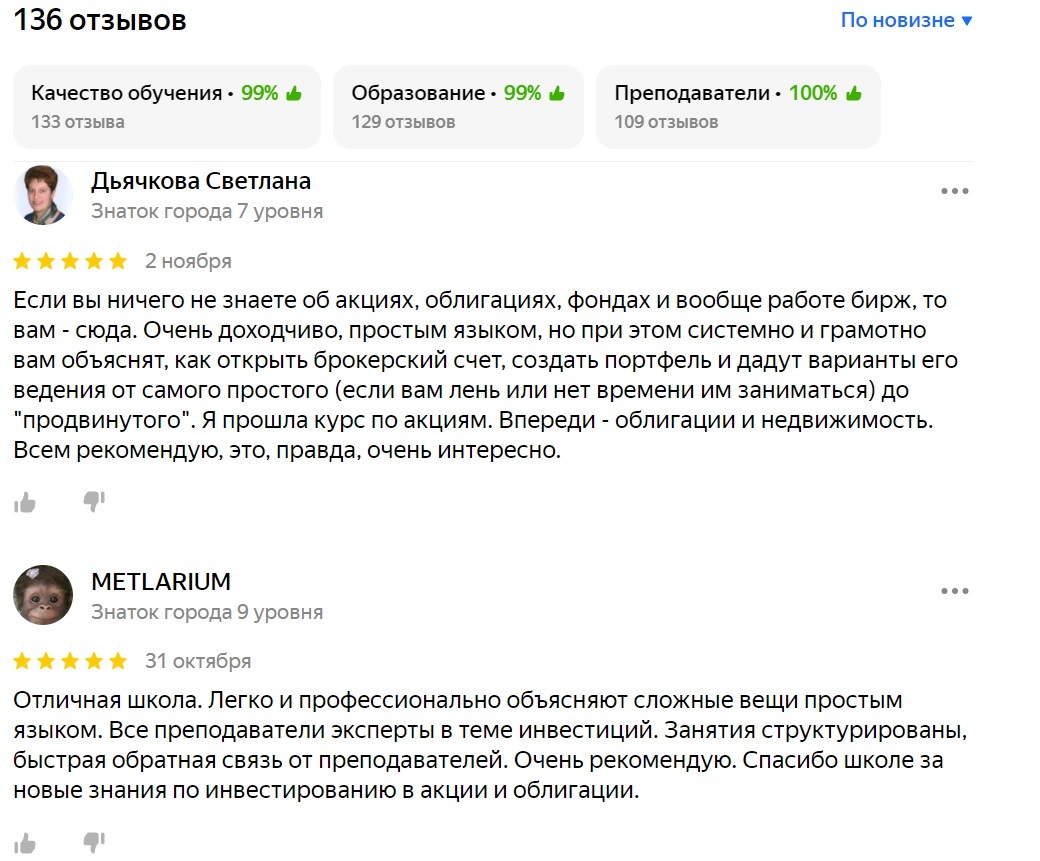Like METLARIUM's review with thumbs up
Image resolution: width=1040 pixels, height=861 pixels.
25,843
